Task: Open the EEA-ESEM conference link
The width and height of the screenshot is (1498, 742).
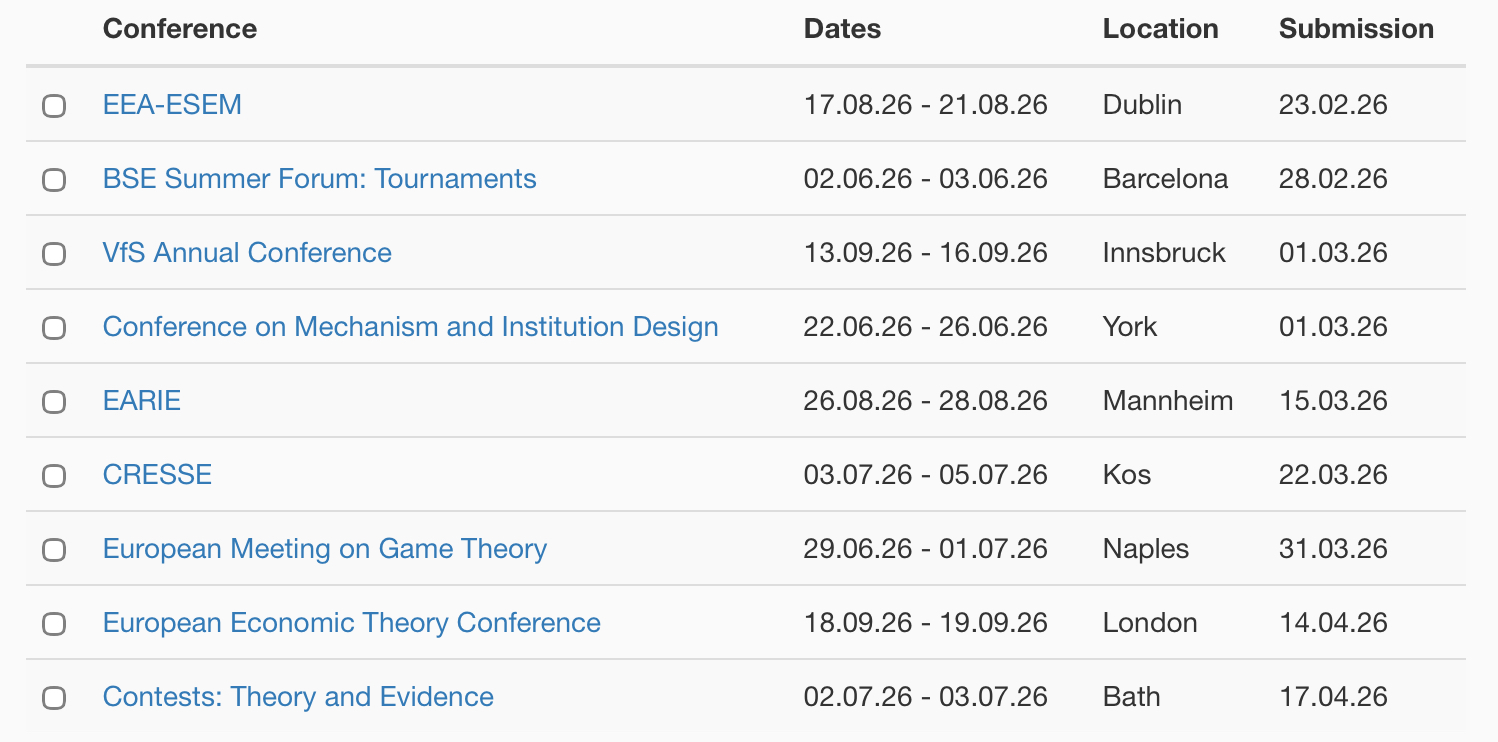Action: 172,105
